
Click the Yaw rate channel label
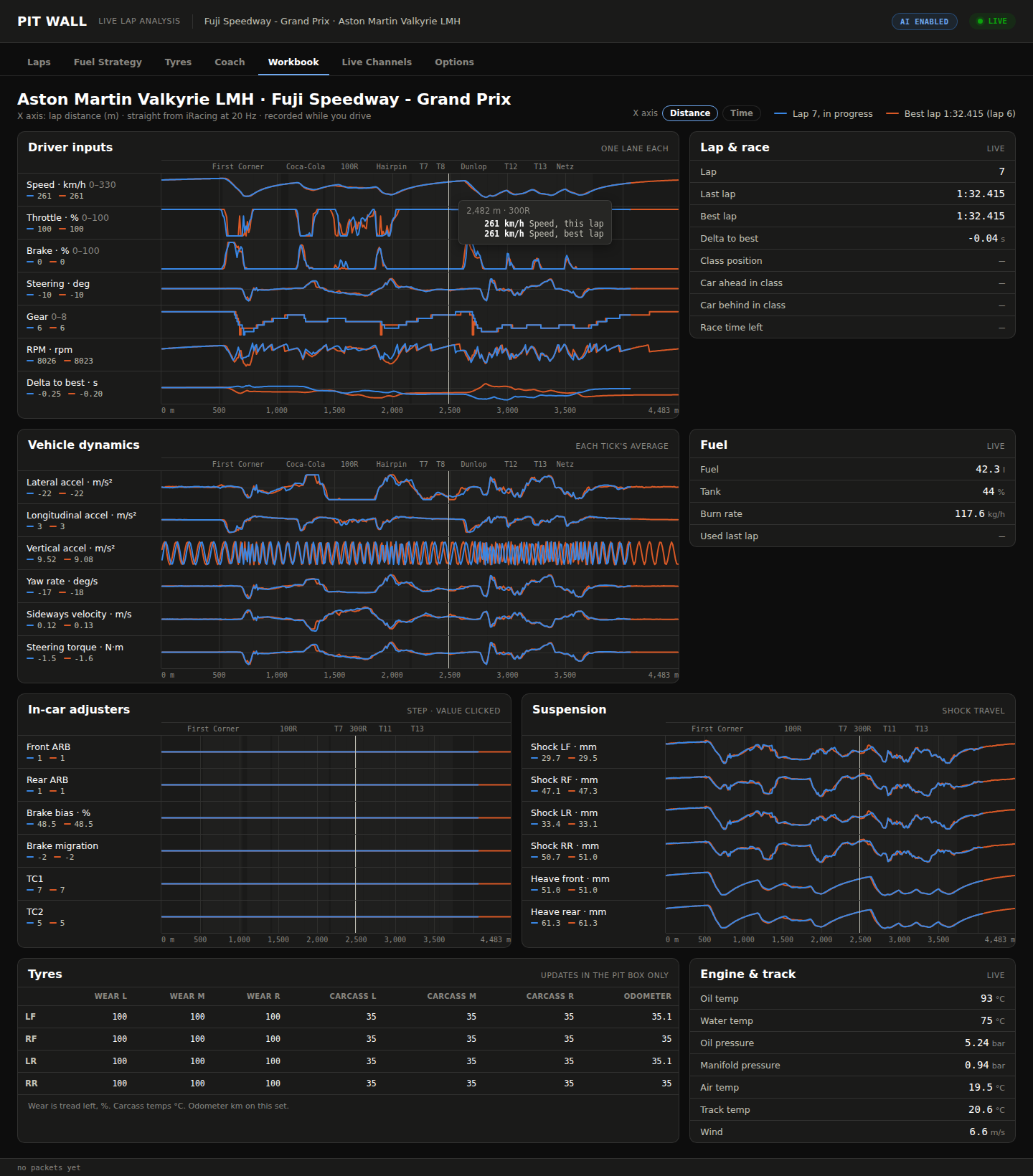click(x=62, y=582)
